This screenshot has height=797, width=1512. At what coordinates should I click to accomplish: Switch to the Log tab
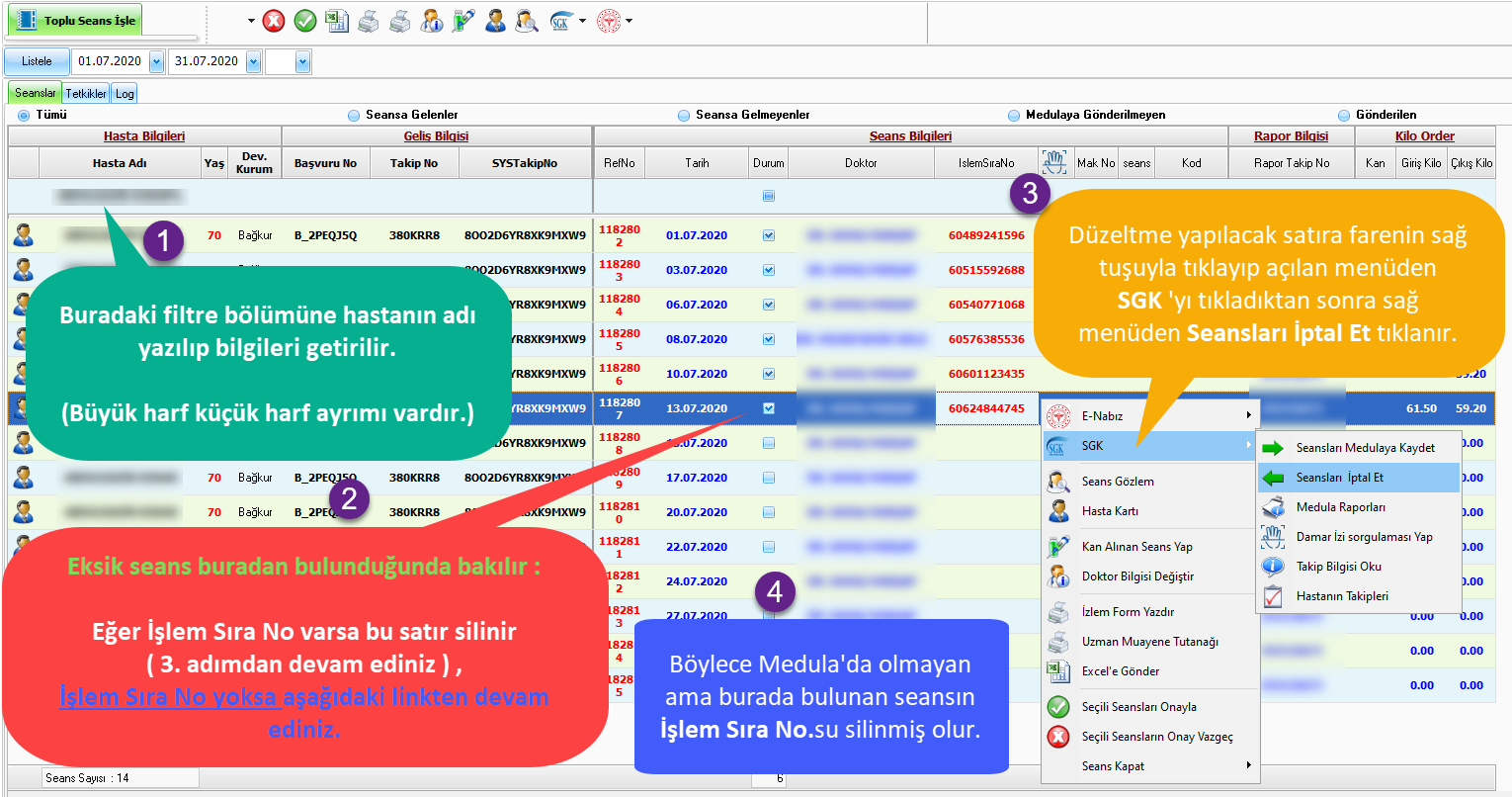[125, 93]
